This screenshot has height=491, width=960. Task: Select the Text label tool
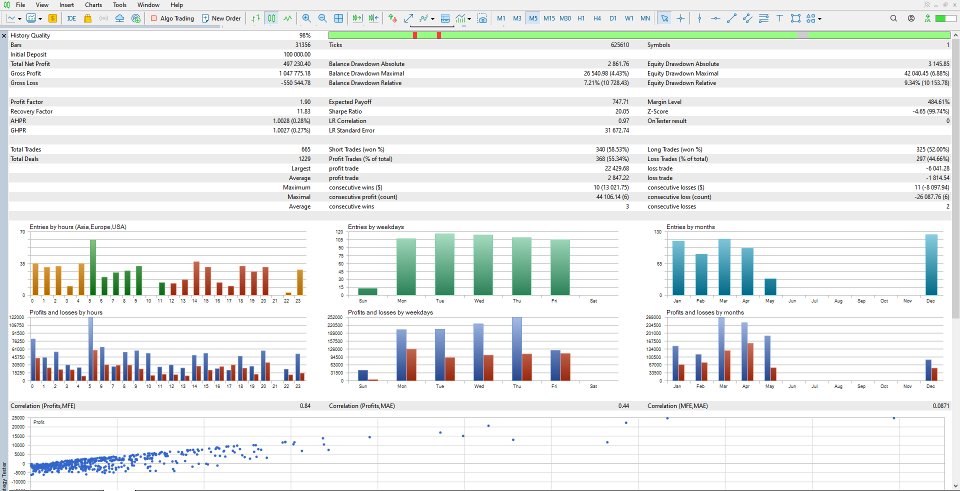[x=779, y=18]
